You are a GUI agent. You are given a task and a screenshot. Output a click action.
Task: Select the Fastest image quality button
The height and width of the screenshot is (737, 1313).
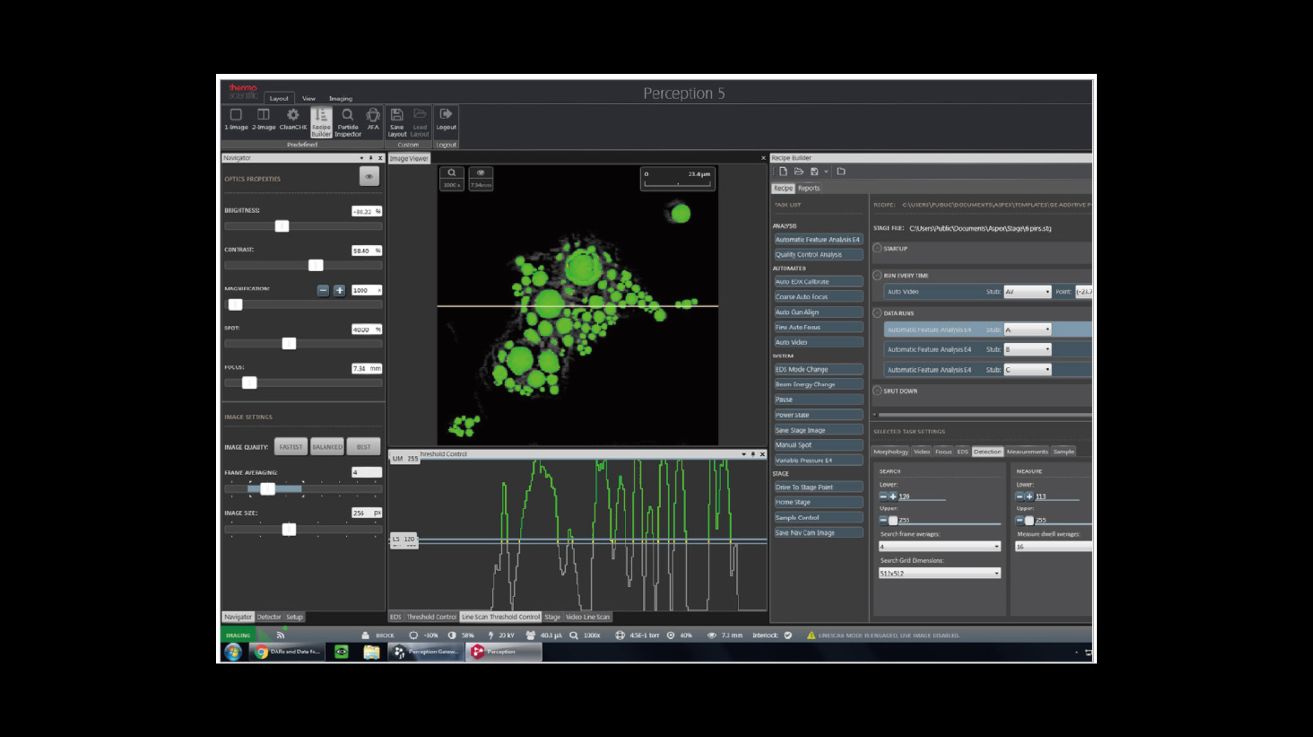289,447
